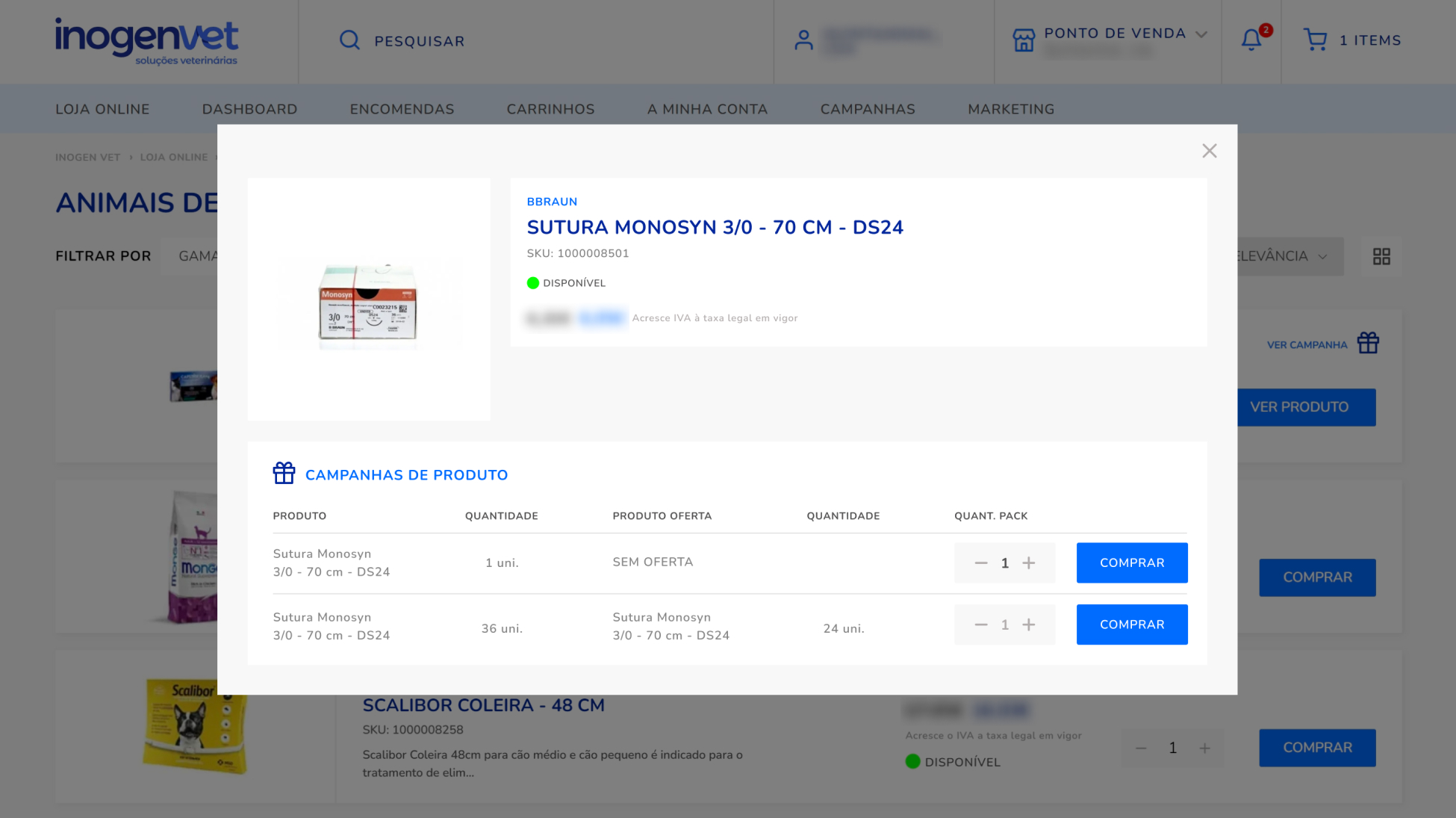Image resolution: width=1456 pixels, height=818 pixels.
Task: Open notifications bell icon
Action: [x=1251, y=40]
